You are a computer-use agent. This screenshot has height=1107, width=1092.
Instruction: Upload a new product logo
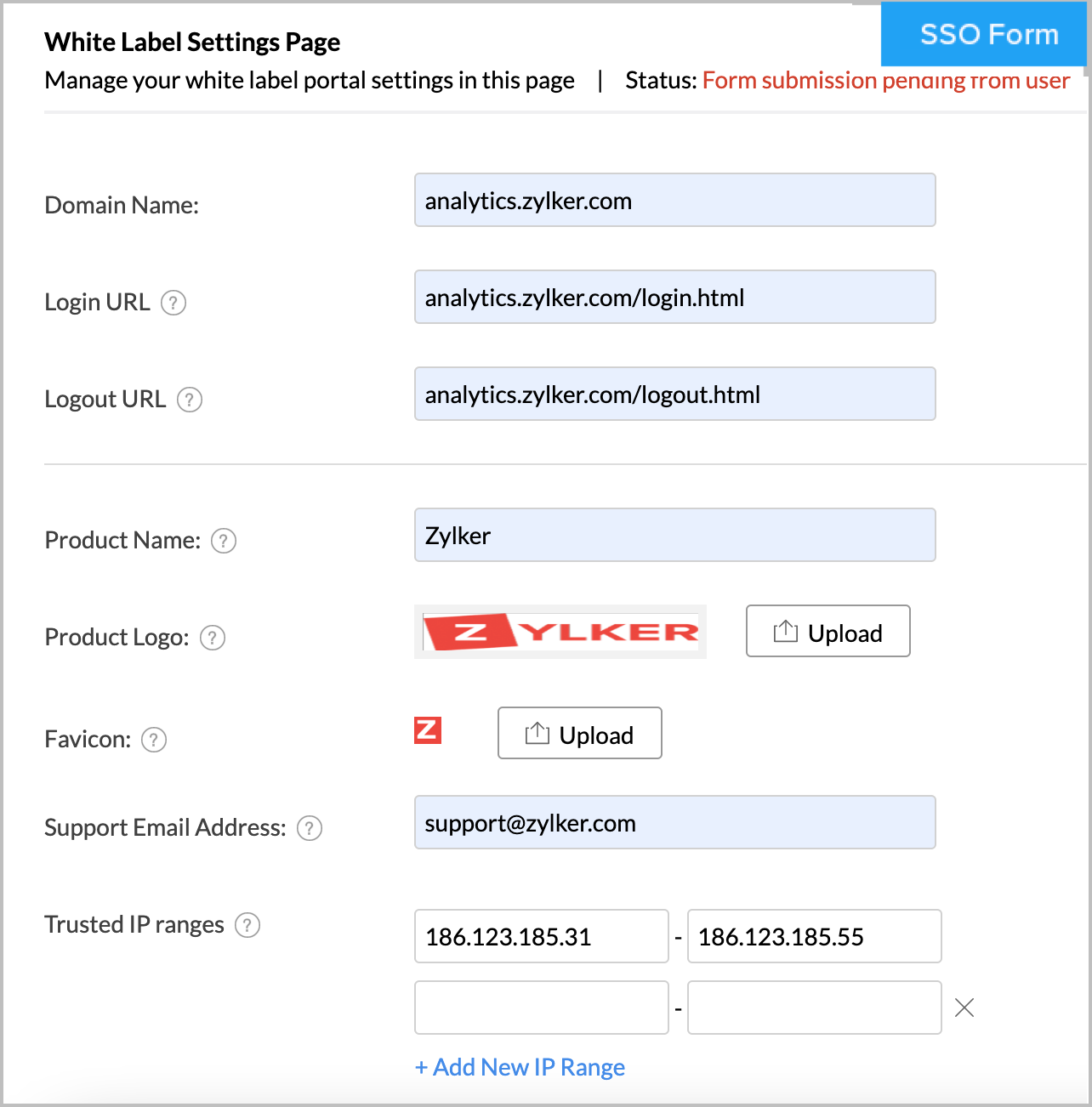[x=828, y=631]
